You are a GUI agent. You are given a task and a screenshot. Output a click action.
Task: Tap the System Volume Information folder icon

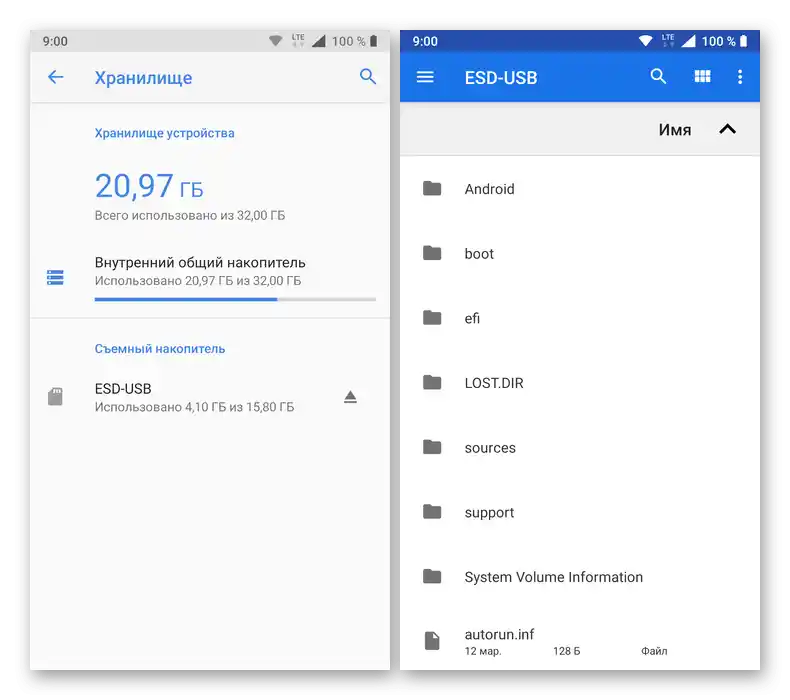pyautogui.click(x=432, y=576)
